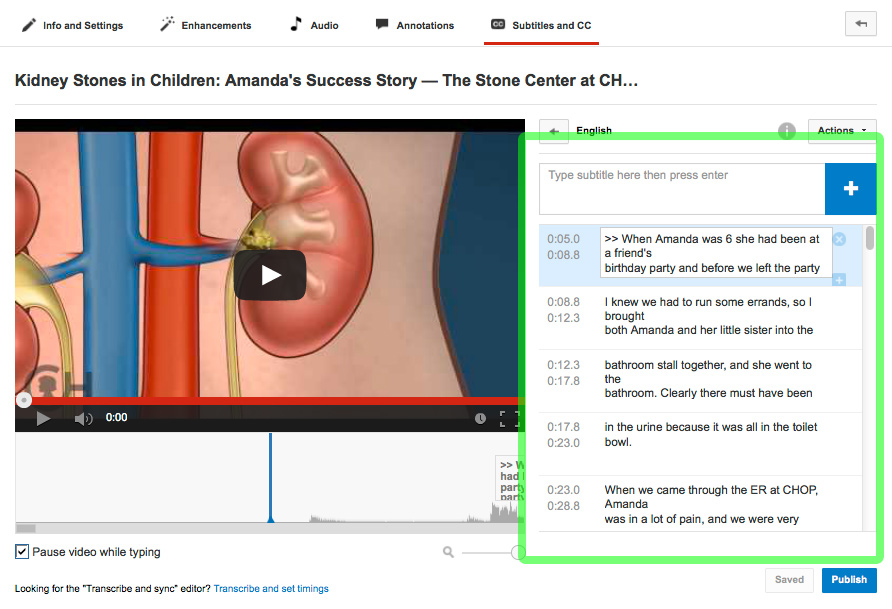Screen dimensions: 892x609
Task: Click the small play icon in player controls
Action: tap(43, 418)
